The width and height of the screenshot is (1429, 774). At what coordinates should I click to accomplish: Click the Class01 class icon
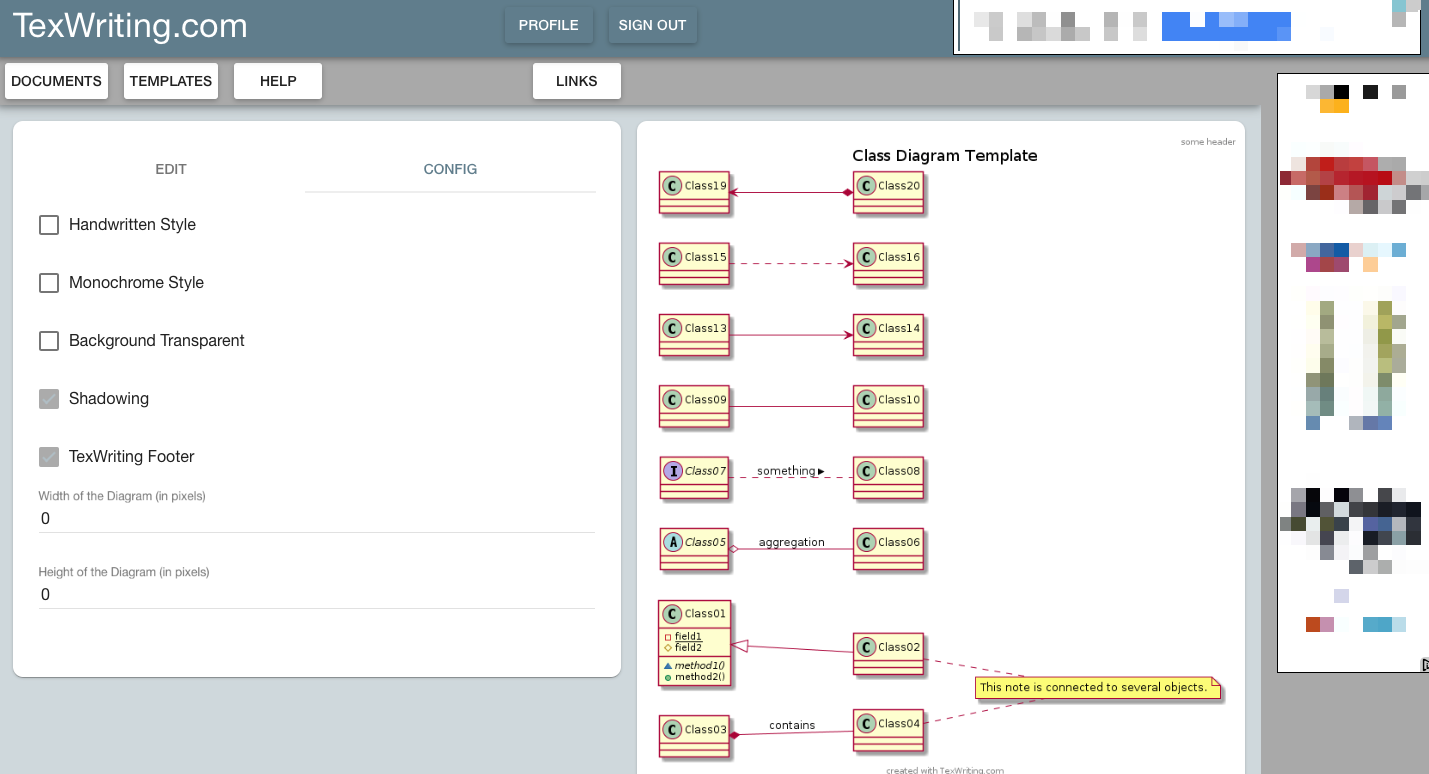[x=673, y=614]
